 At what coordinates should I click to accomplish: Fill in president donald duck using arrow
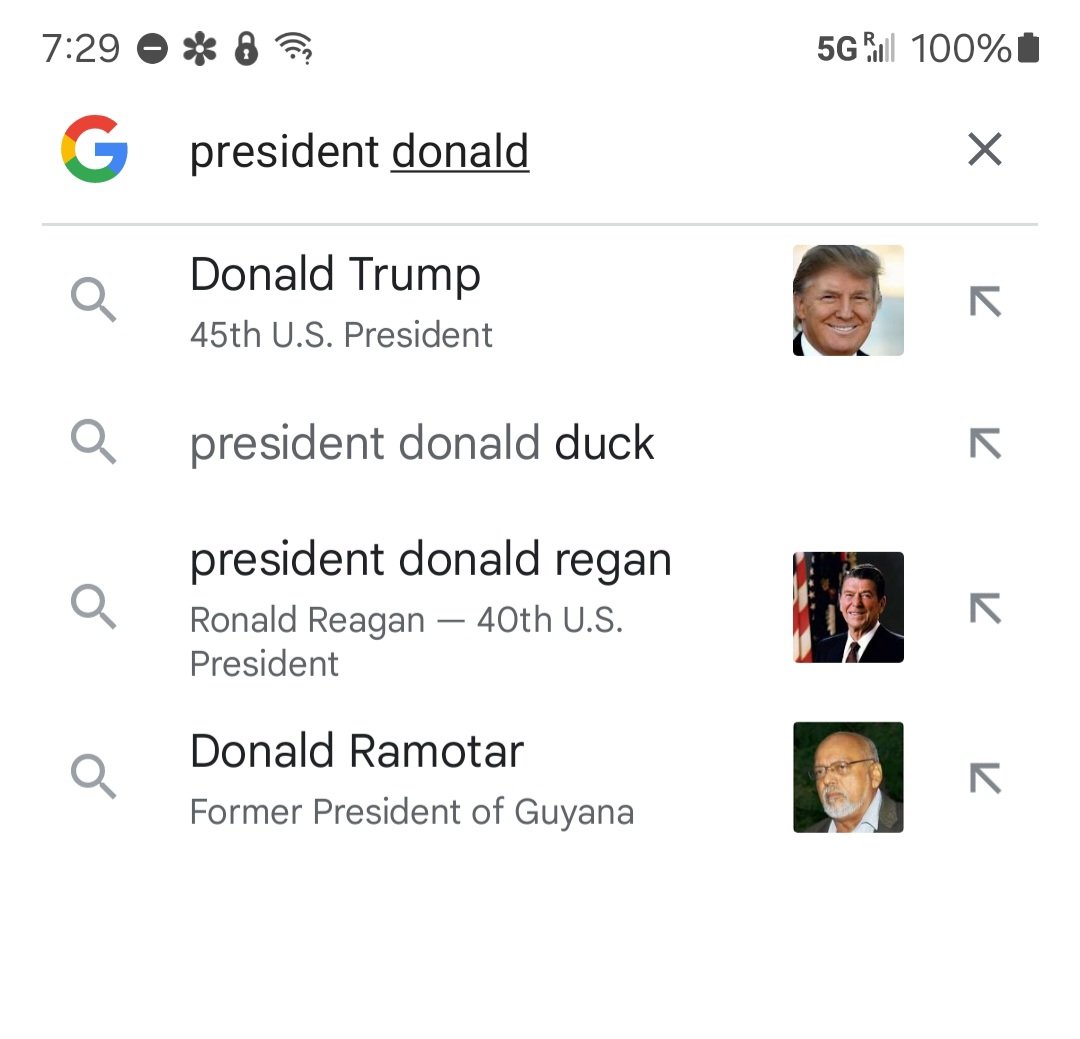tap(985, 443)
